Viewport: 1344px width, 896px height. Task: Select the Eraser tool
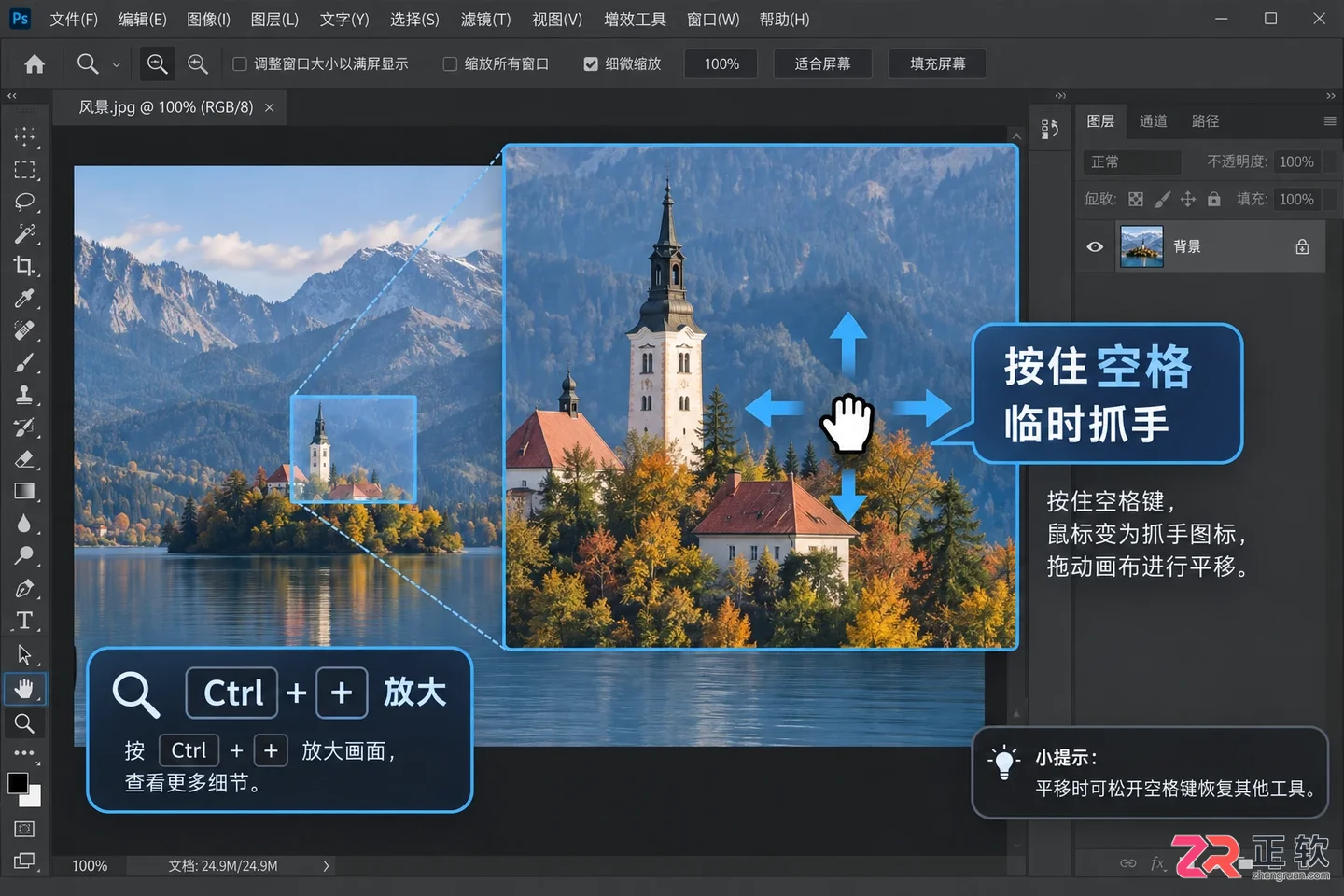[24, 459]
